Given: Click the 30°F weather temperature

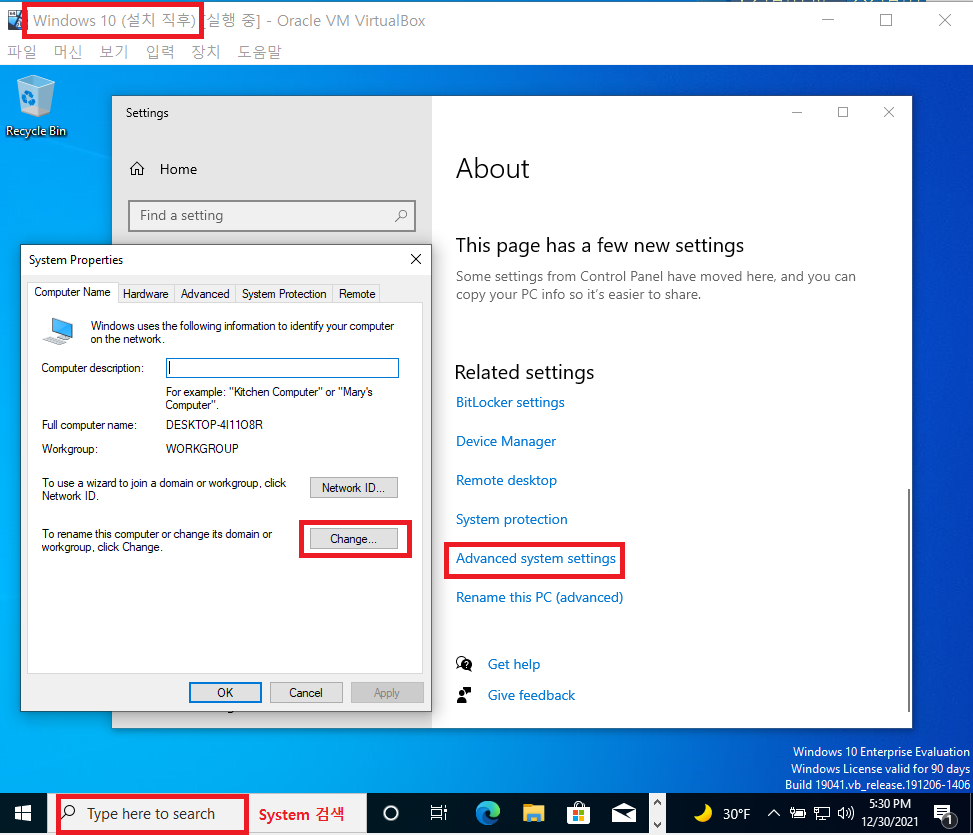Looking at the screenshot, I should click(736, 813).
